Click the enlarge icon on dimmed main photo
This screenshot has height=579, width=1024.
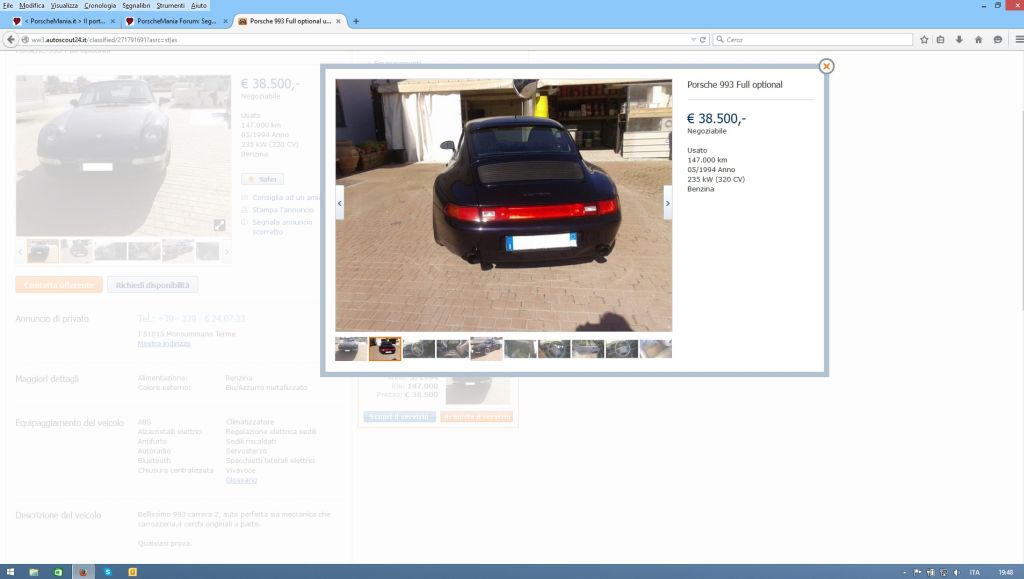tap(219, 225)
